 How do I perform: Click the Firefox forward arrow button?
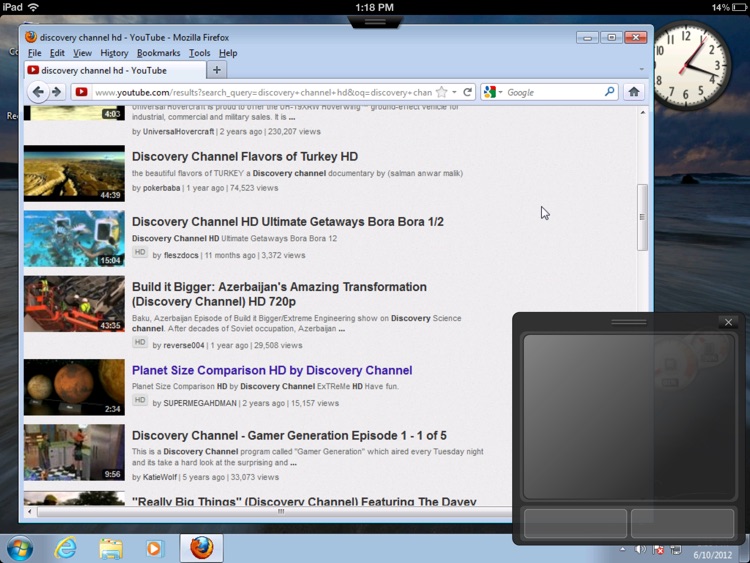(56, 92)
